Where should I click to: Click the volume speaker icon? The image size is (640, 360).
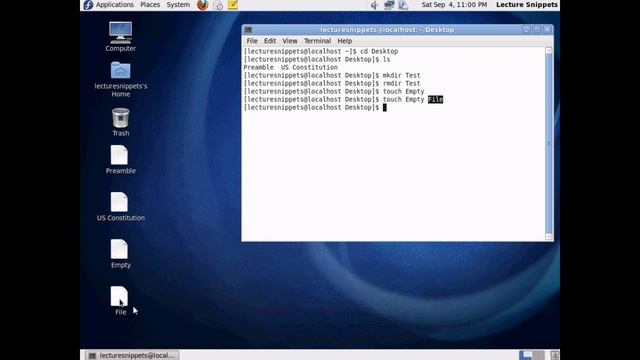(x=374, y=5)
